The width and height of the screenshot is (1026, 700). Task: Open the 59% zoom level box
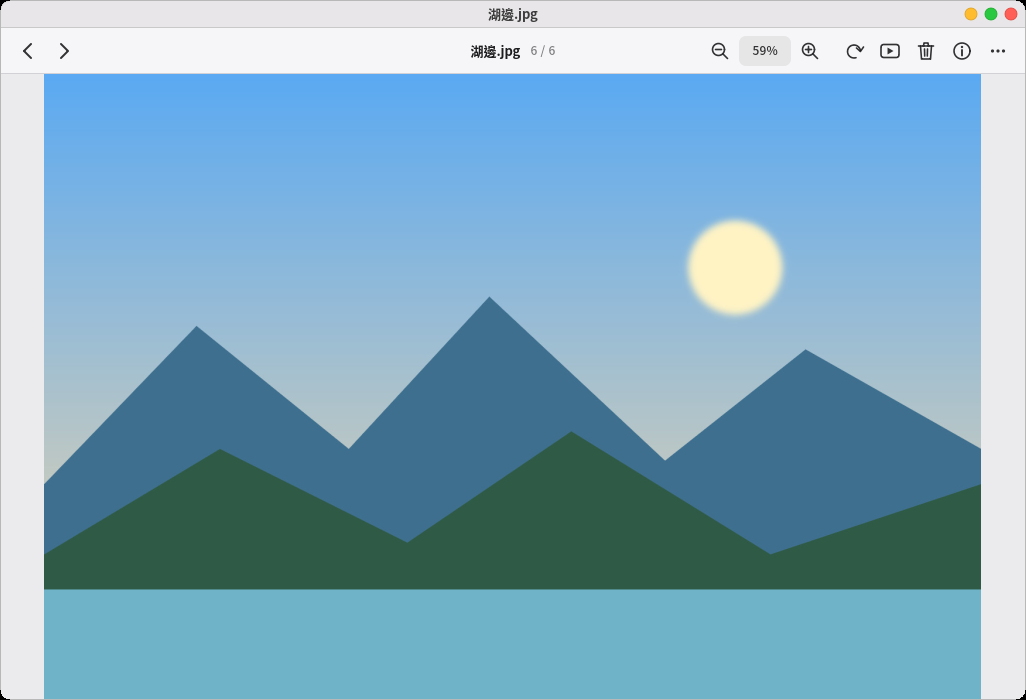(765, 51)
